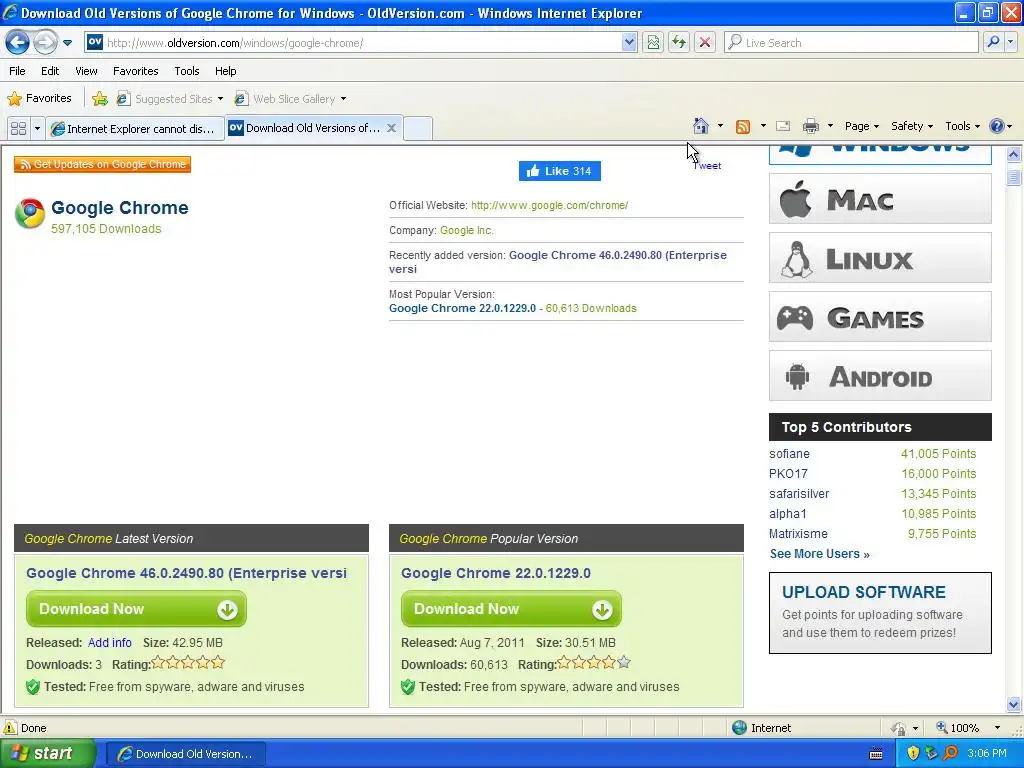Open the Favorites menu
1024x768 pixels.
point(136,71)
